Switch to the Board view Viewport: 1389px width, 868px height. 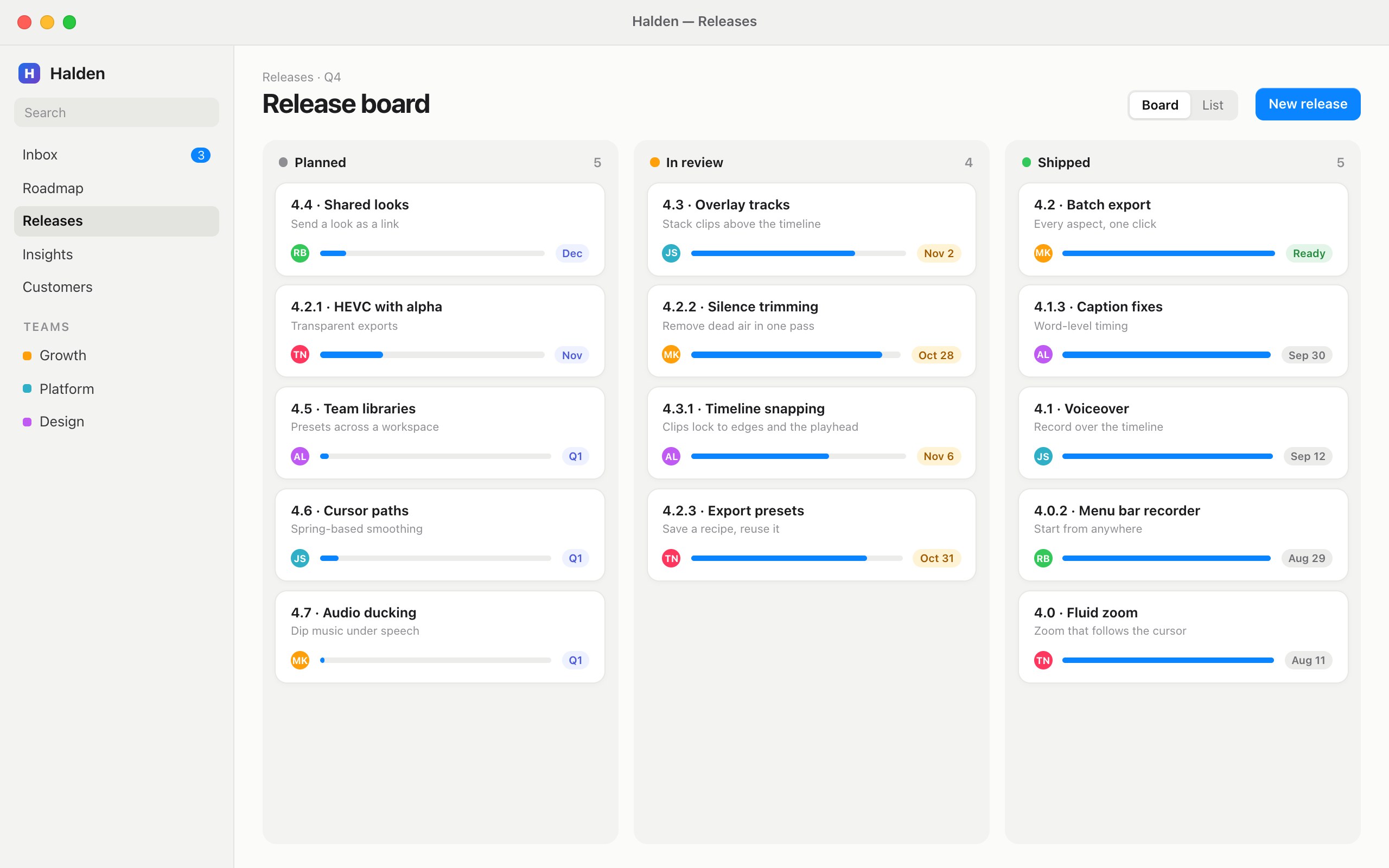(x=1159, y=105)
